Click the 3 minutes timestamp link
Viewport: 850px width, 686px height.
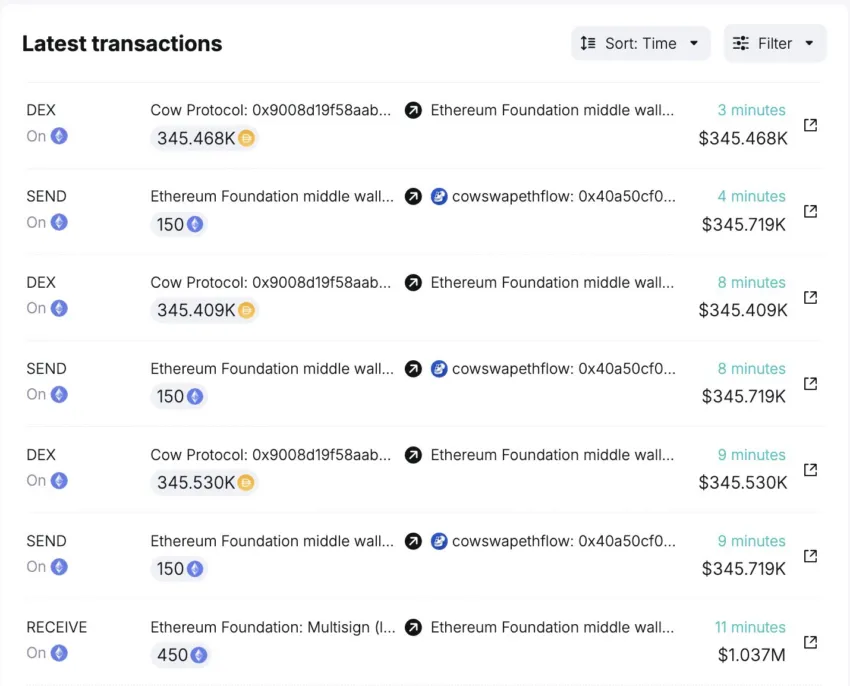pos(751,110)
